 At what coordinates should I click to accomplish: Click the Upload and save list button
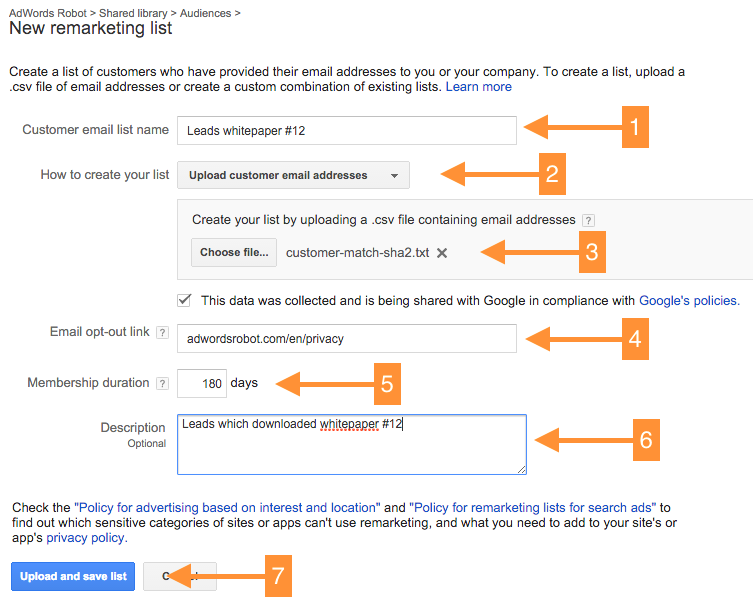73,576
